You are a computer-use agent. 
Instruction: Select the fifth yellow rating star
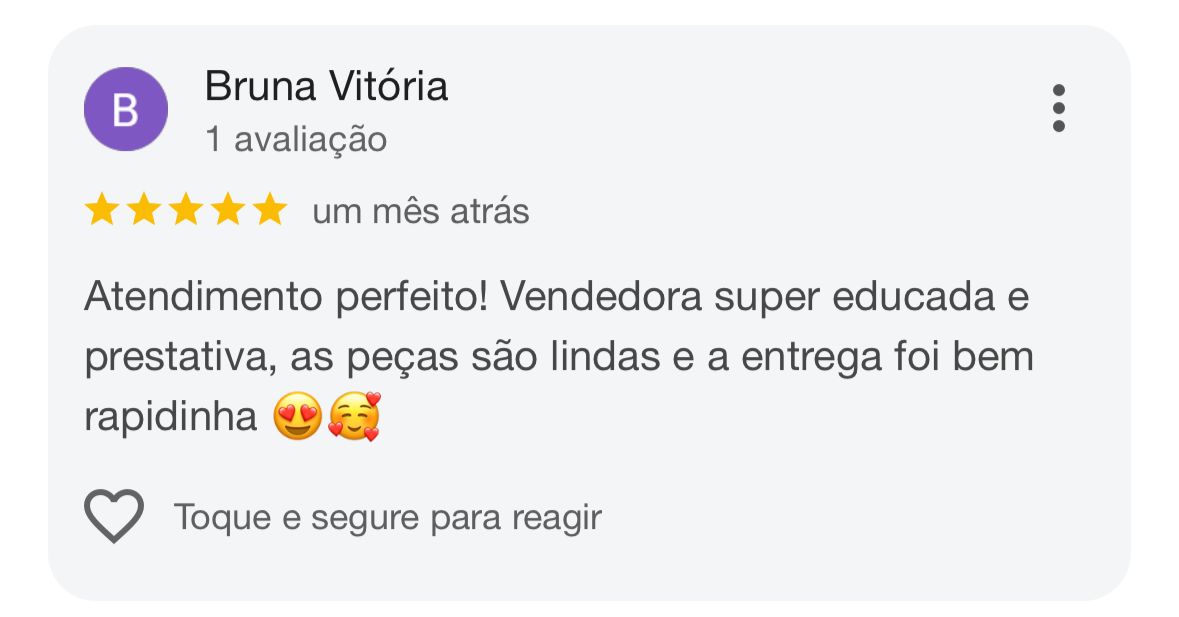269,211
